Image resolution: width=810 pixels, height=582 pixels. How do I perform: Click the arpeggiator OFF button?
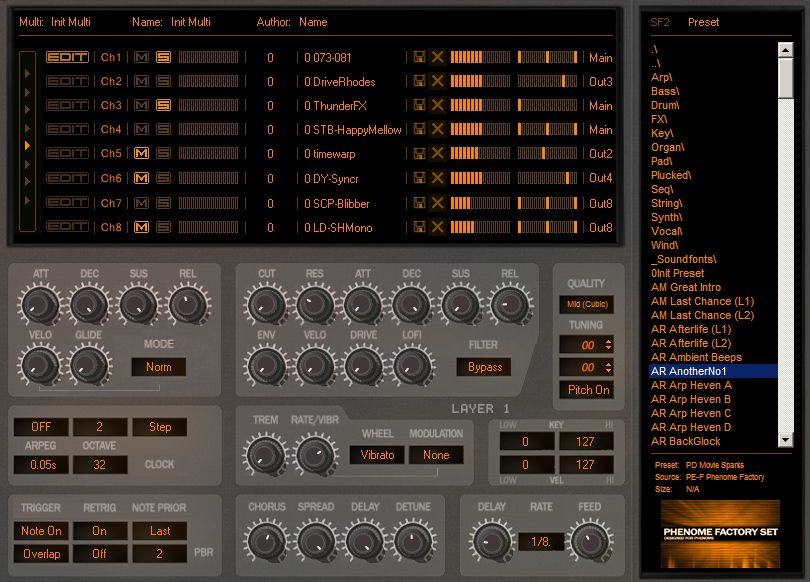coord(41,427)
